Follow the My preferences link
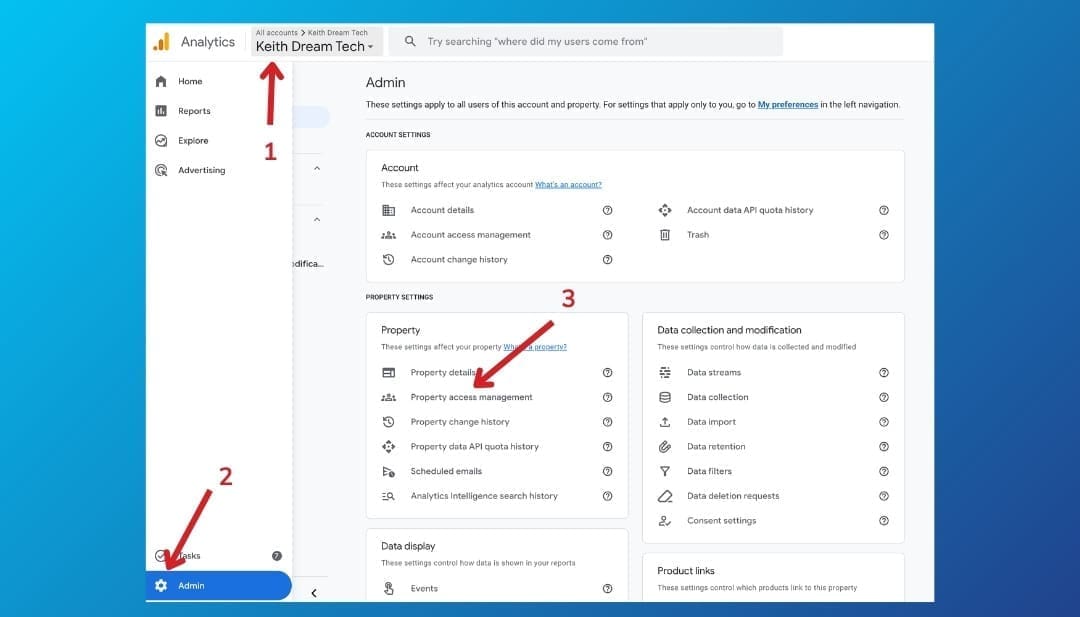1080x617 pixels. [x=788, y=105]
